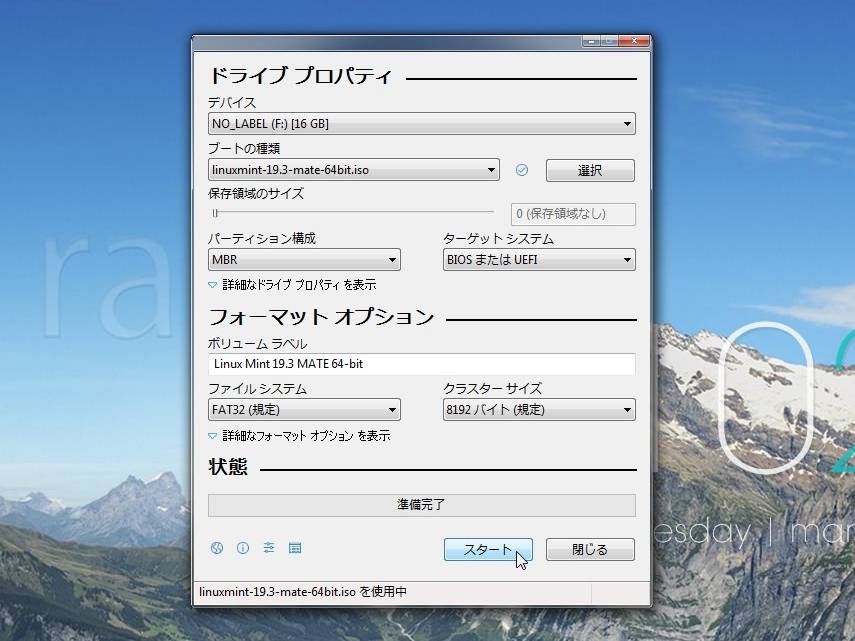Open the ファイル システム FAT32 dropdown
This screenshot has width=855, height=641.
coord(304,409)
